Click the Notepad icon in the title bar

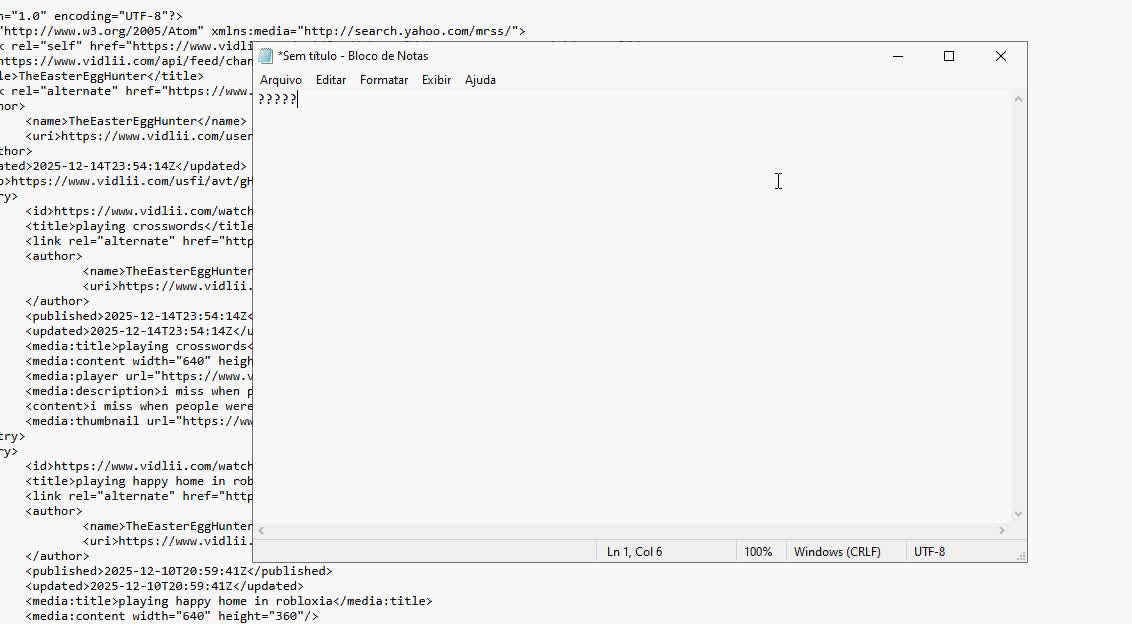click(x=266, y=56)
